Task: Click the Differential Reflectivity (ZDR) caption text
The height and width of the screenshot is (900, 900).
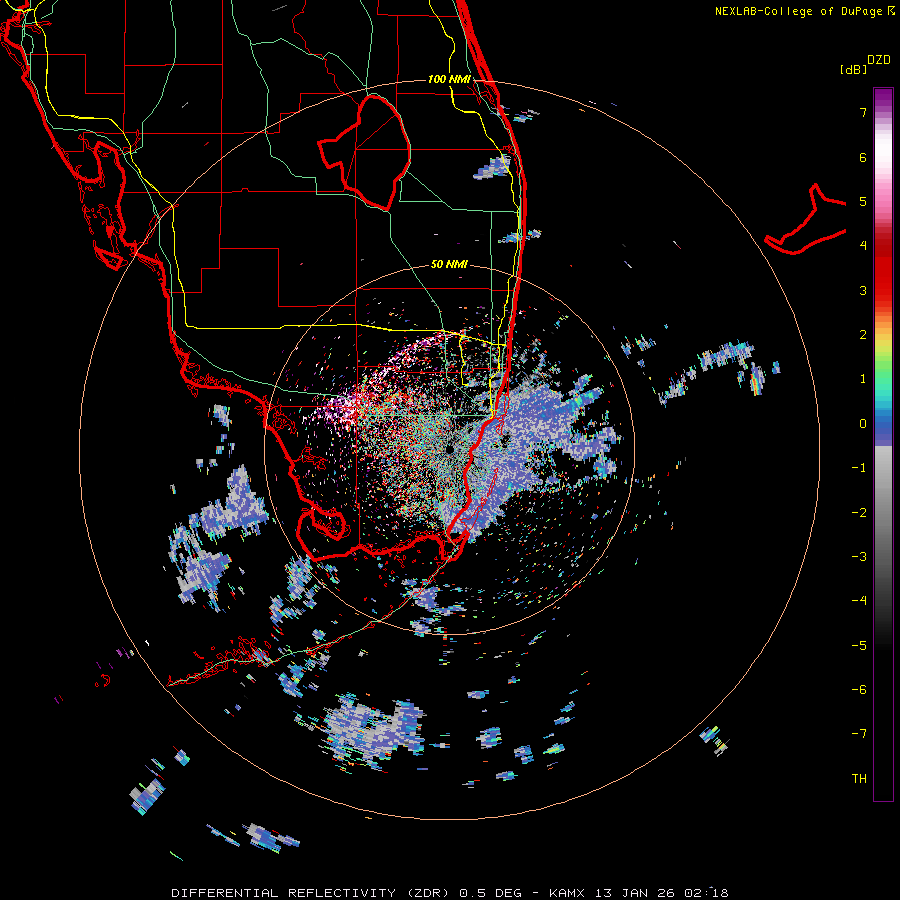Action: pos(312,893)
